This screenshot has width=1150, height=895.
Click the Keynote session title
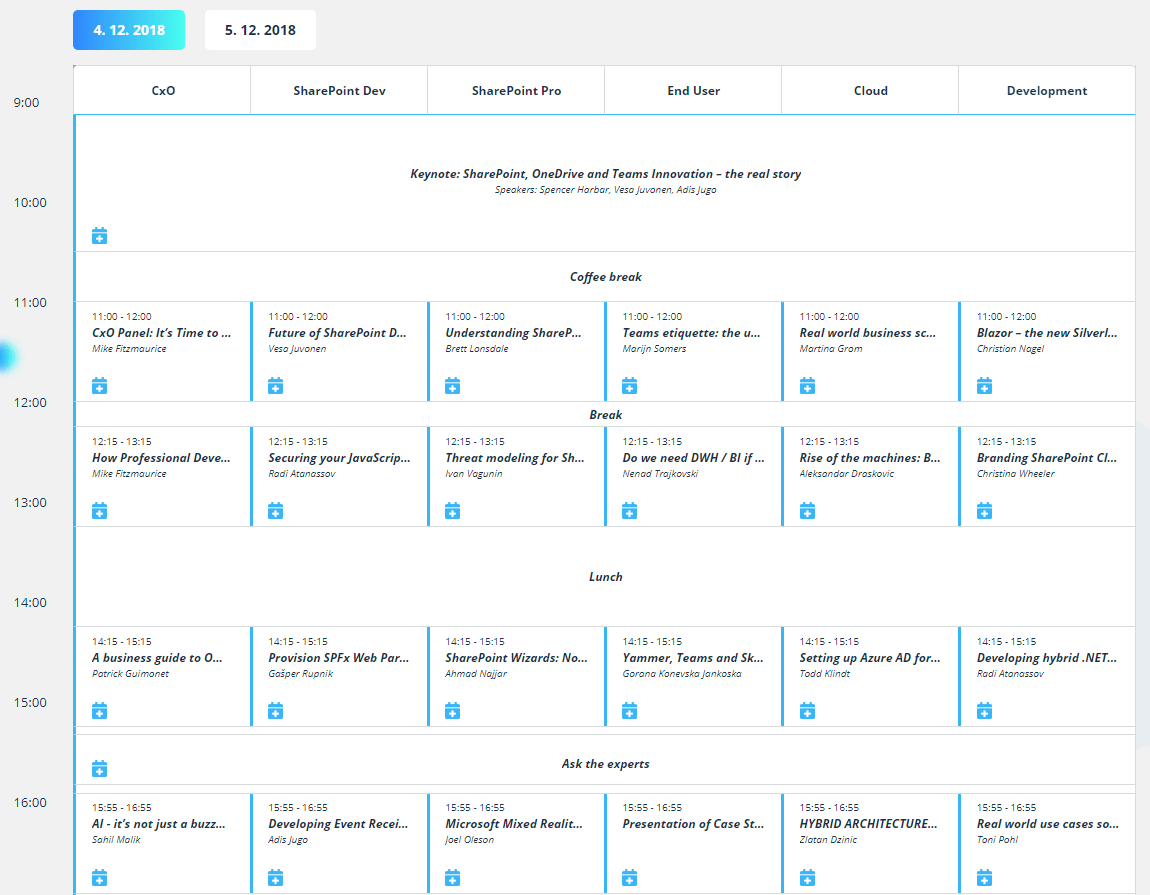click(x=605, y=174)
